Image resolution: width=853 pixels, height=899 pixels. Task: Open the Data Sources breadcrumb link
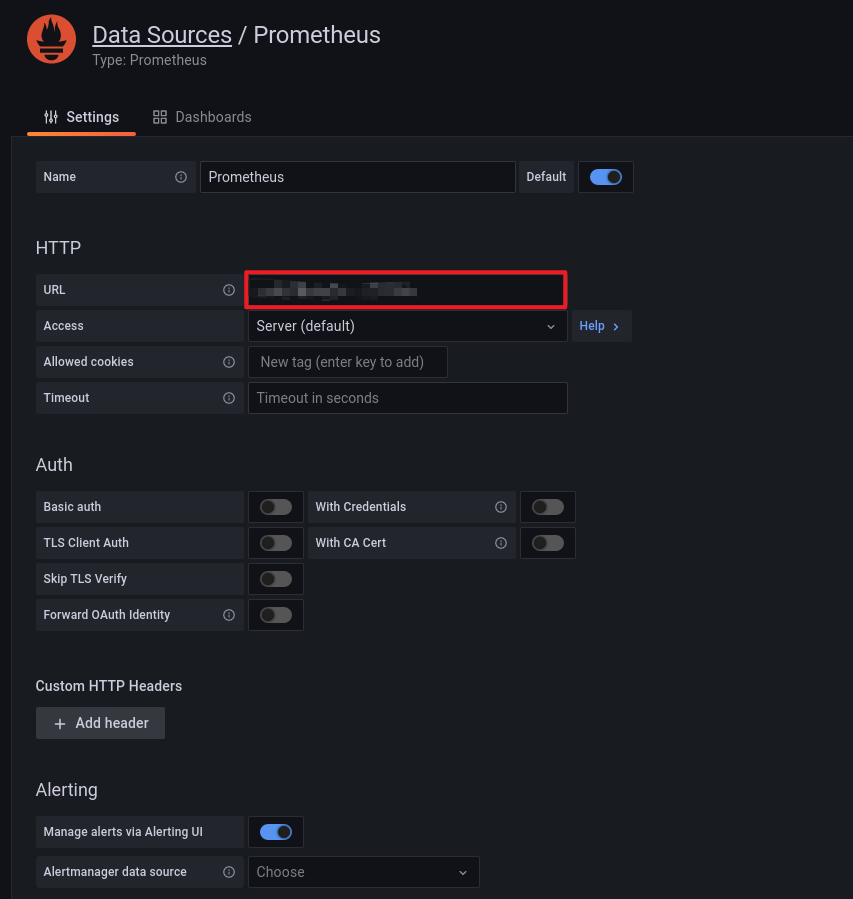click(x=162, y=35)
